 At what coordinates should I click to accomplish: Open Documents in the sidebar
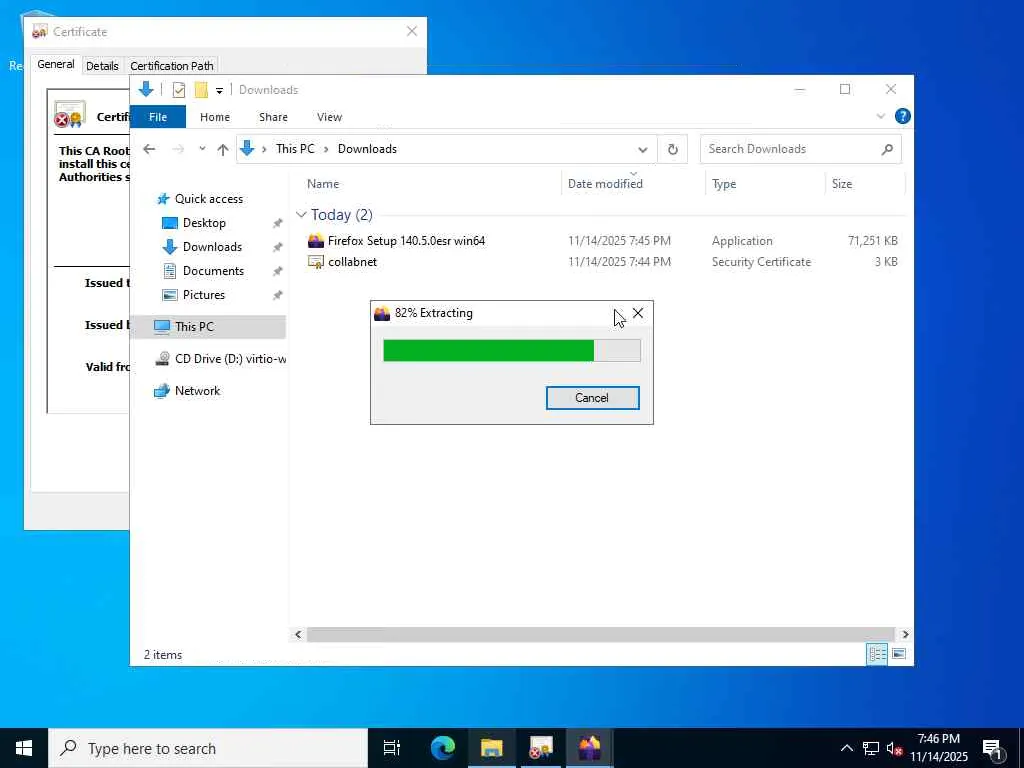click(x=213, y=271)
